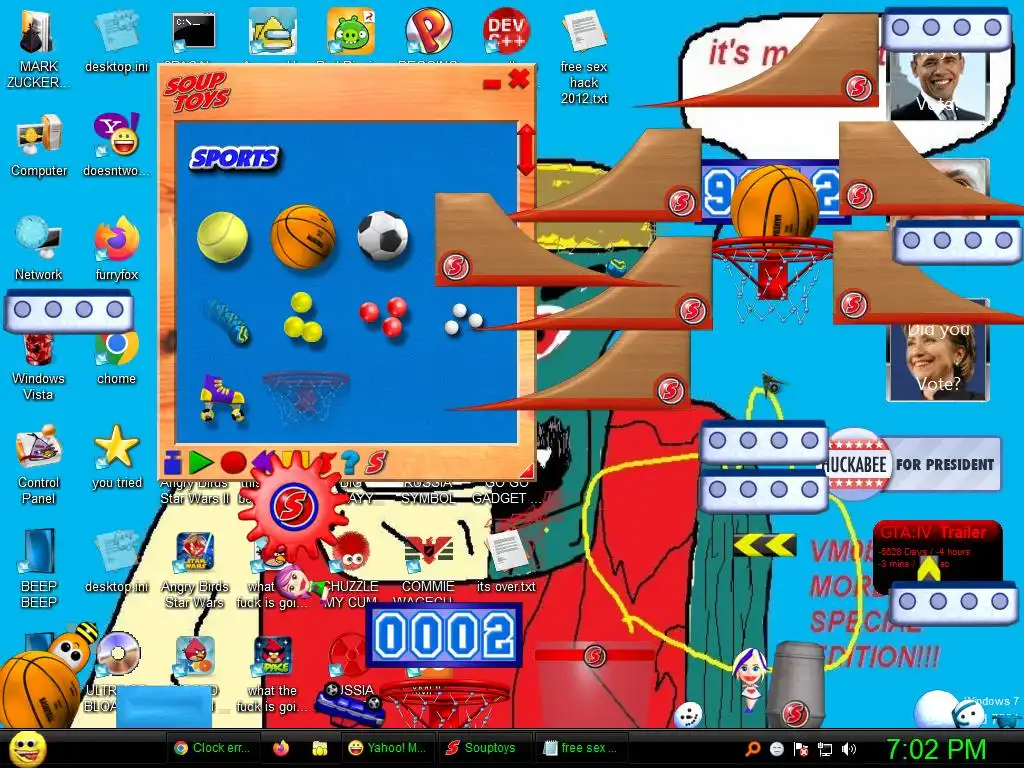Screen dimensions: 1024x768
Task: Open the Computer desktop icon
Action: [39, 147]
